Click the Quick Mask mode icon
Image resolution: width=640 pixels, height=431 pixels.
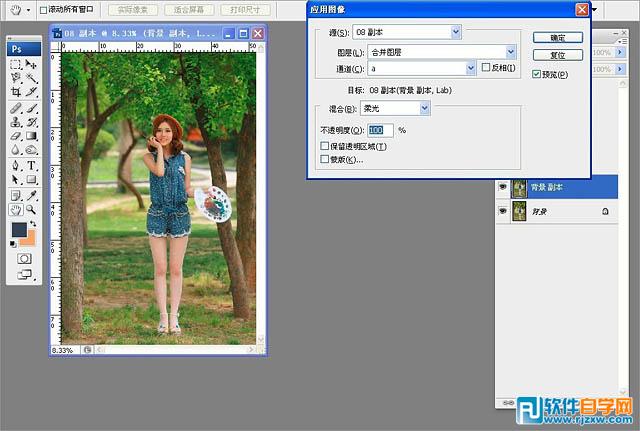[25, 257]
